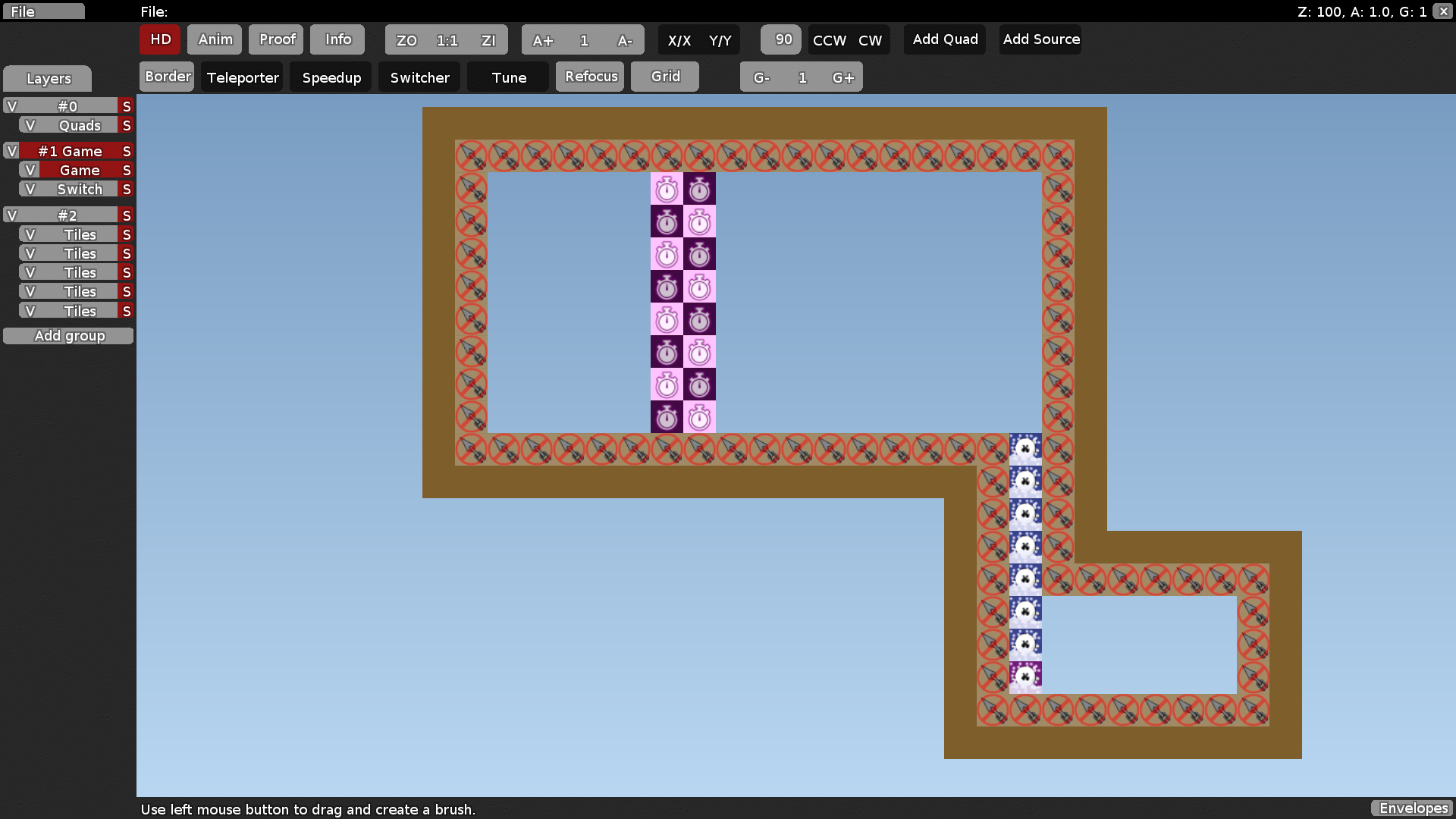The width and height of the screenshot is (1456, 819).
Task: Hide the Quads layer
Action: pos(30,125)
